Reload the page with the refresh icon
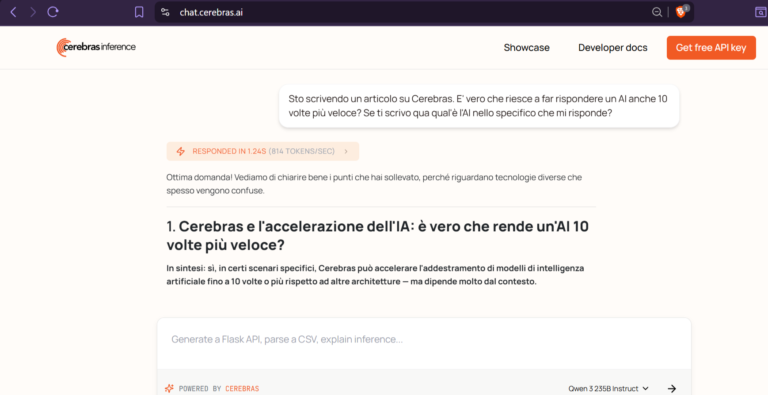 click(53, 12)
